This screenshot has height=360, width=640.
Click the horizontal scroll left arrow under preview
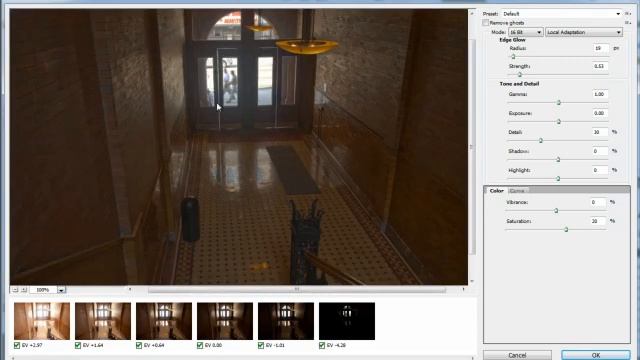(130, 289)
